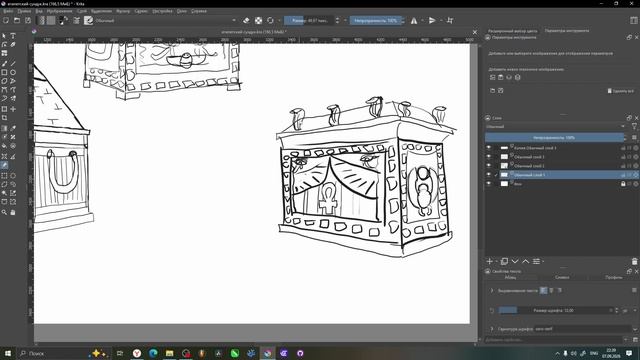Adjust the brush size slider
This screenshot has height=360, width=640.
309,20
